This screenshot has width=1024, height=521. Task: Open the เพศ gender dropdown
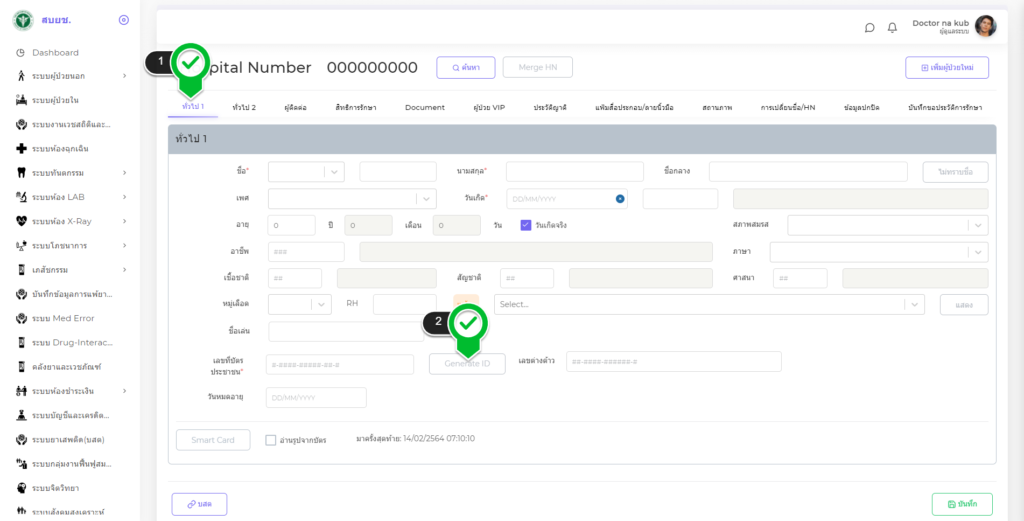point(352,199)
